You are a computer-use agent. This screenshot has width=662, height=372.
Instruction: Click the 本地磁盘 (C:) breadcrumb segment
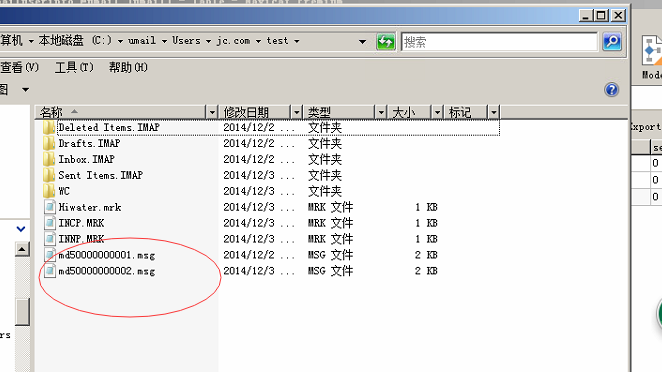tap(75, 41)
